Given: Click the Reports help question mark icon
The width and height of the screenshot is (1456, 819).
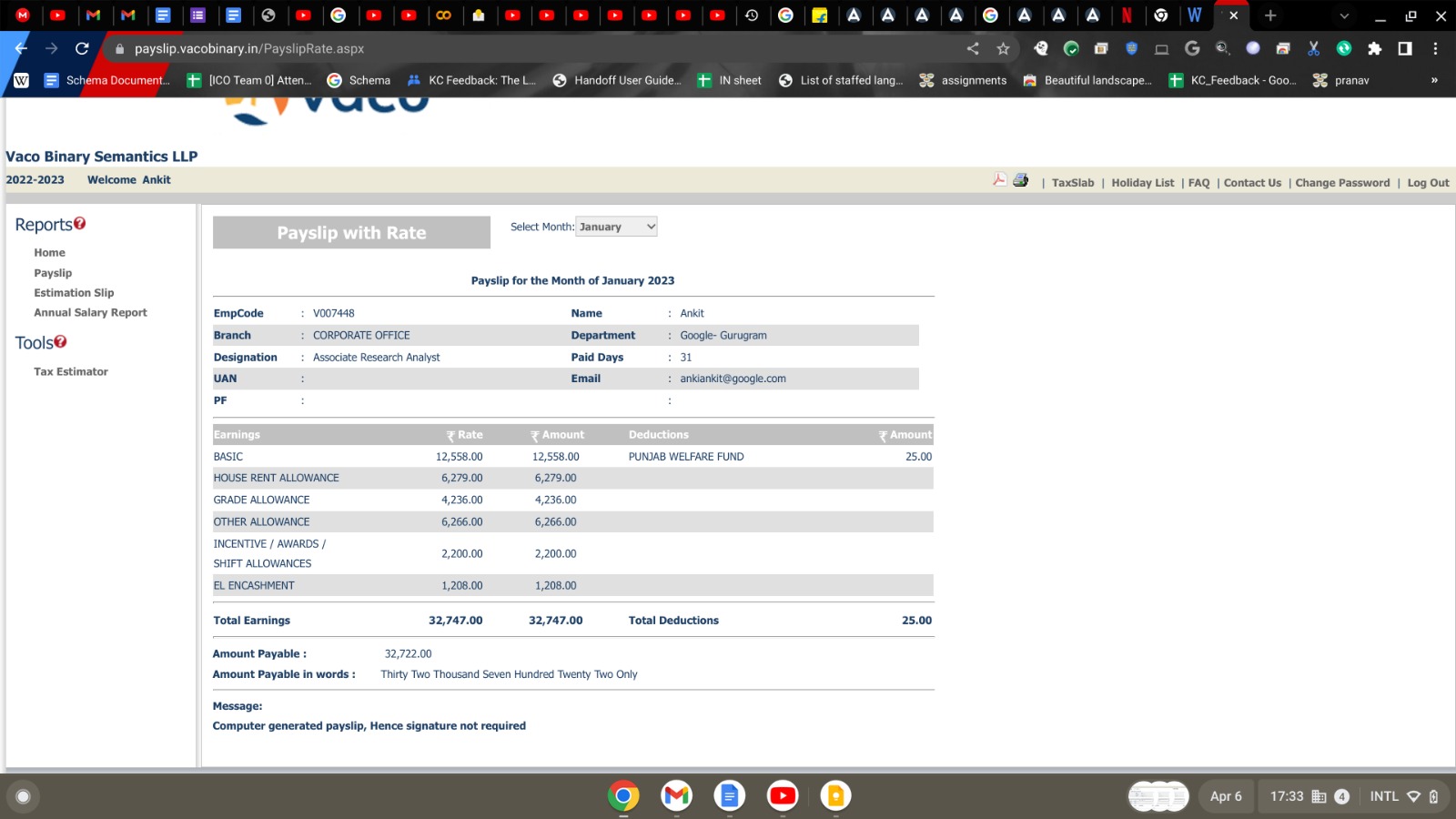Looking at the screenshot, I should click(80, 223).
